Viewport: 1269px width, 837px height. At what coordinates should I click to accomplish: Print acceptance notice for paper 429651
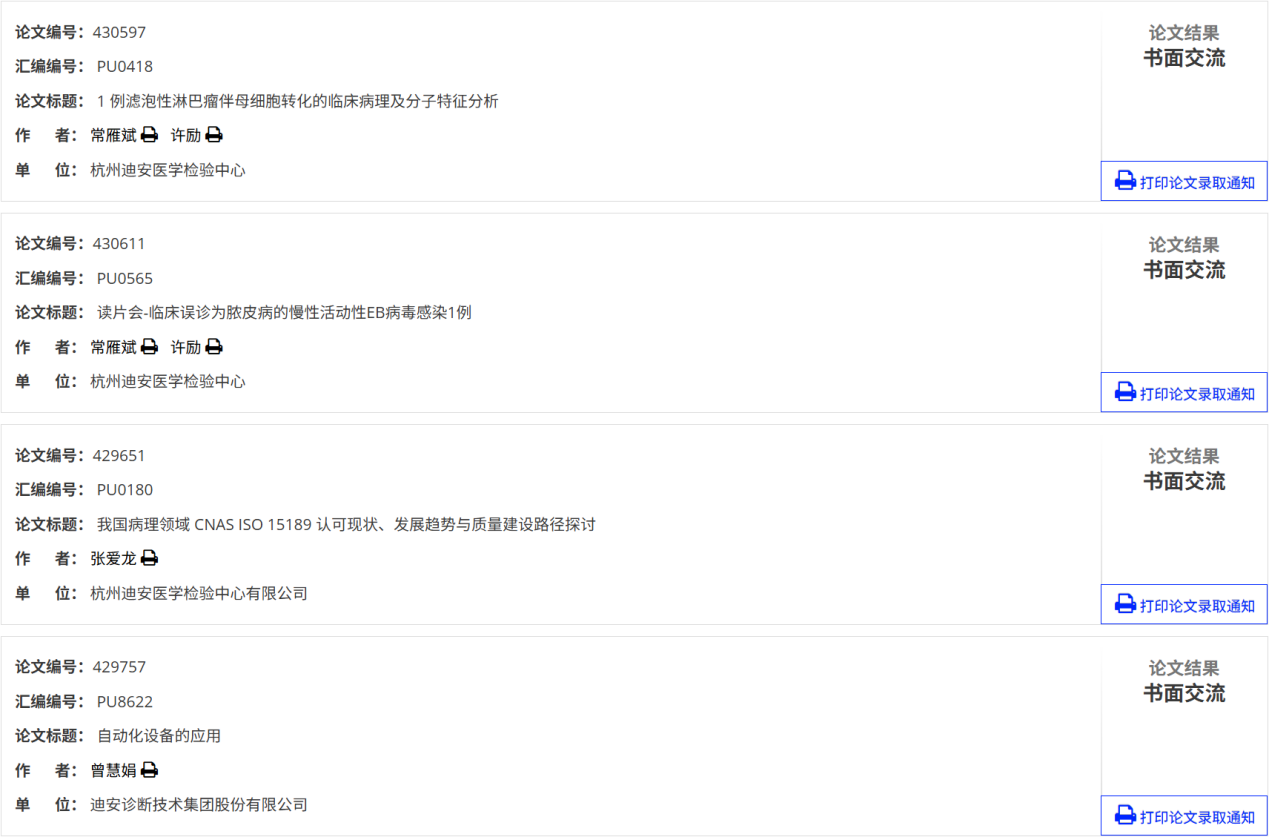[1184, 605]
